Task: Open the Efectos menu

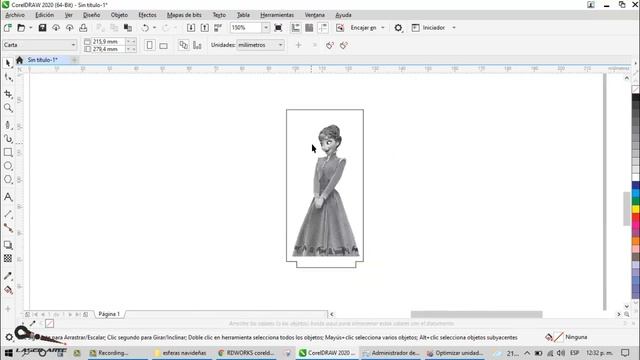Action: (147, 15)
